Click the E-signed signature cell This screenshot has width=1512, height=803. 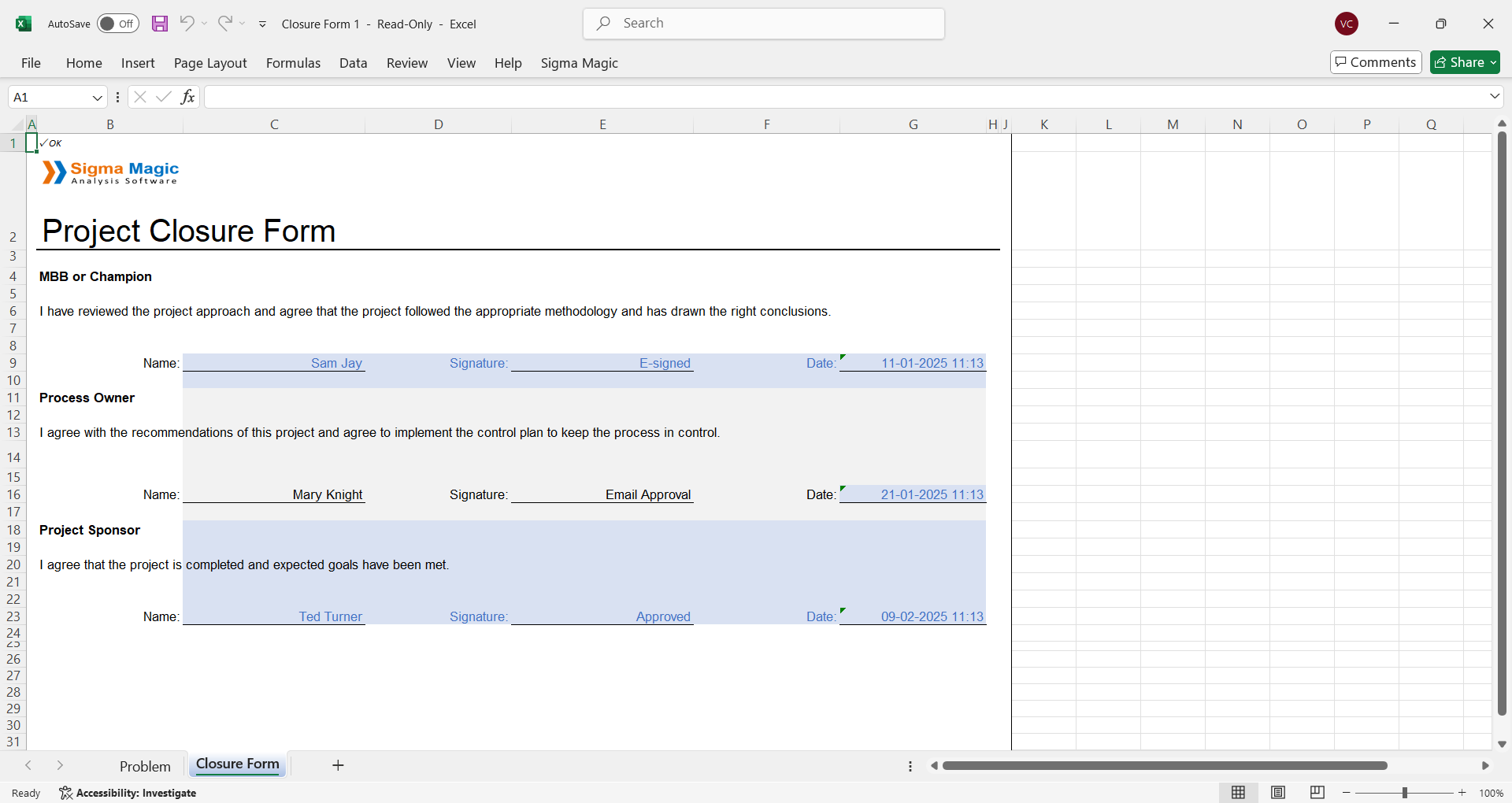(602, 363)
